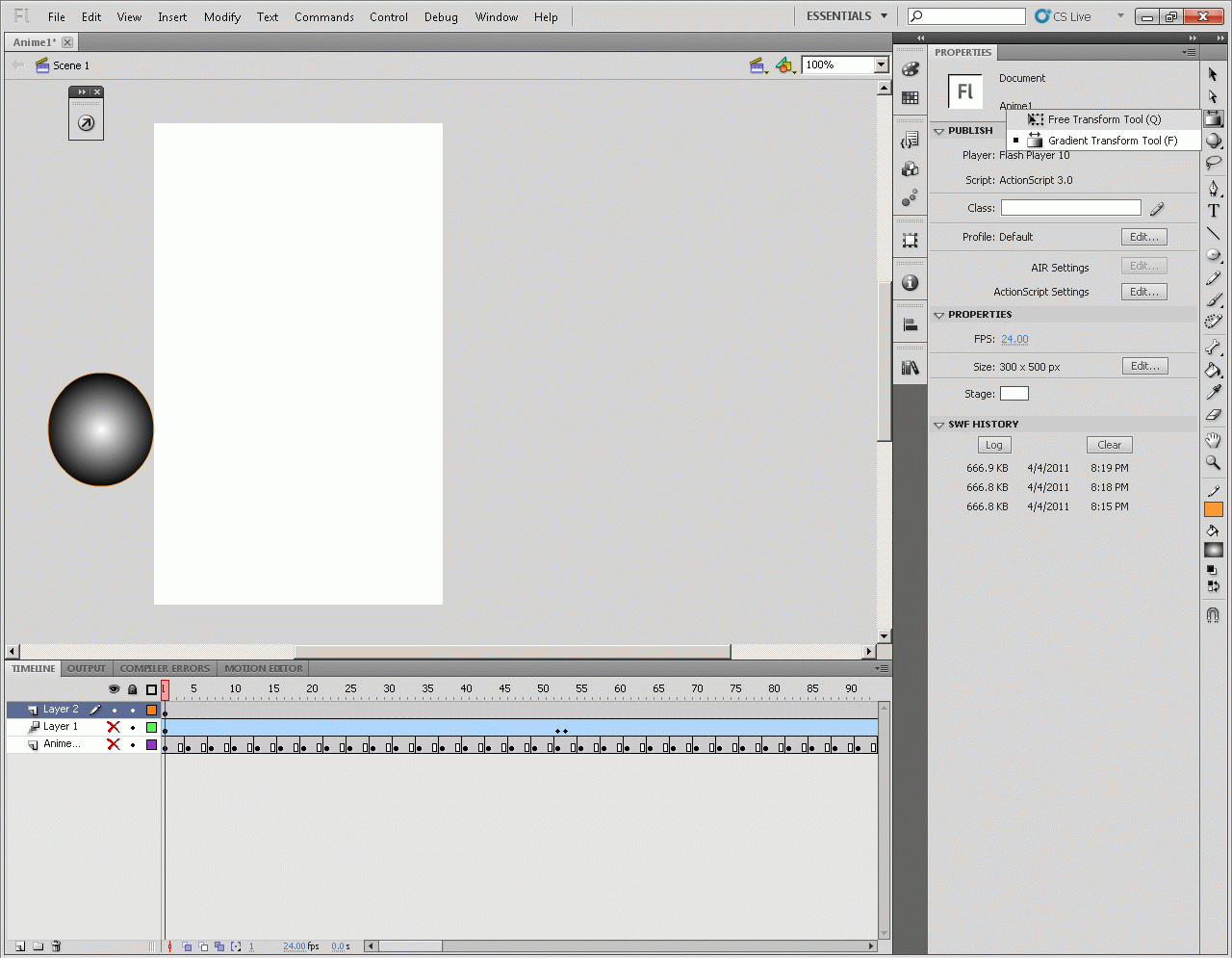The height and width of the screenshot is (958, 1232).
Task: Open the Color panel palette icon
Action: (910, 69)
